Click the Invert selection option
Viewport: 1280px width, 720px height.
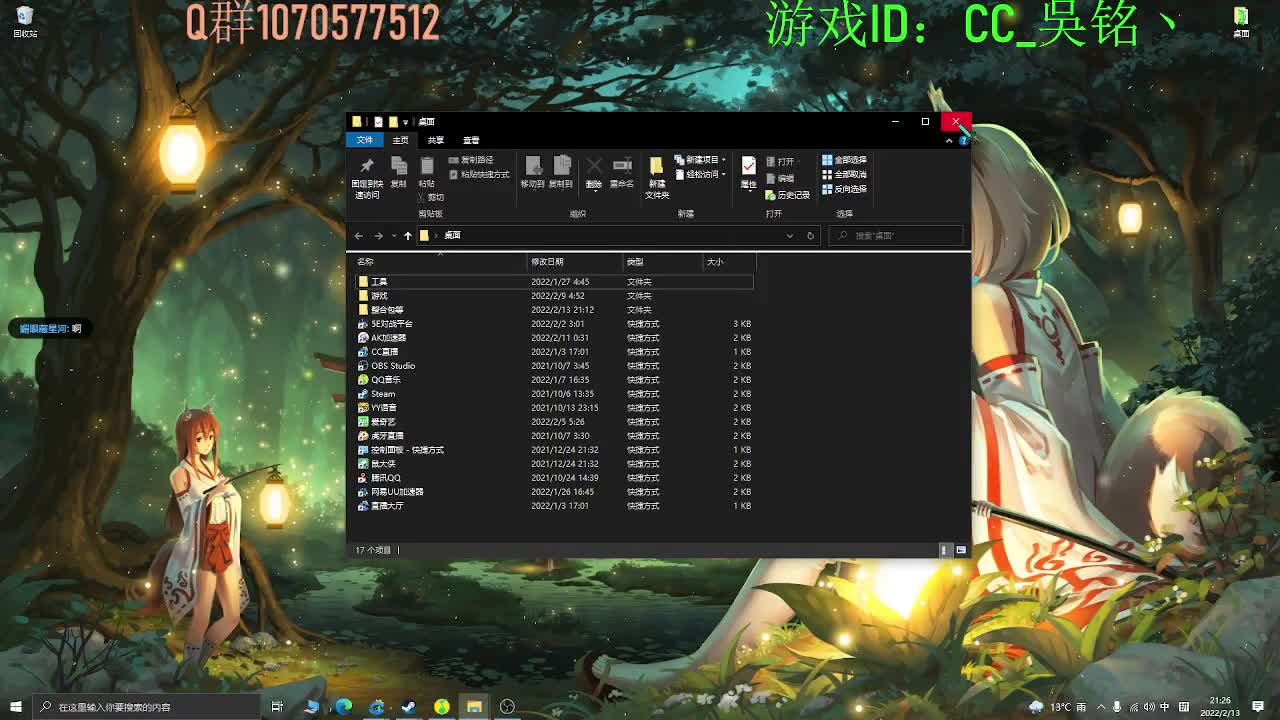coord(845,189)
